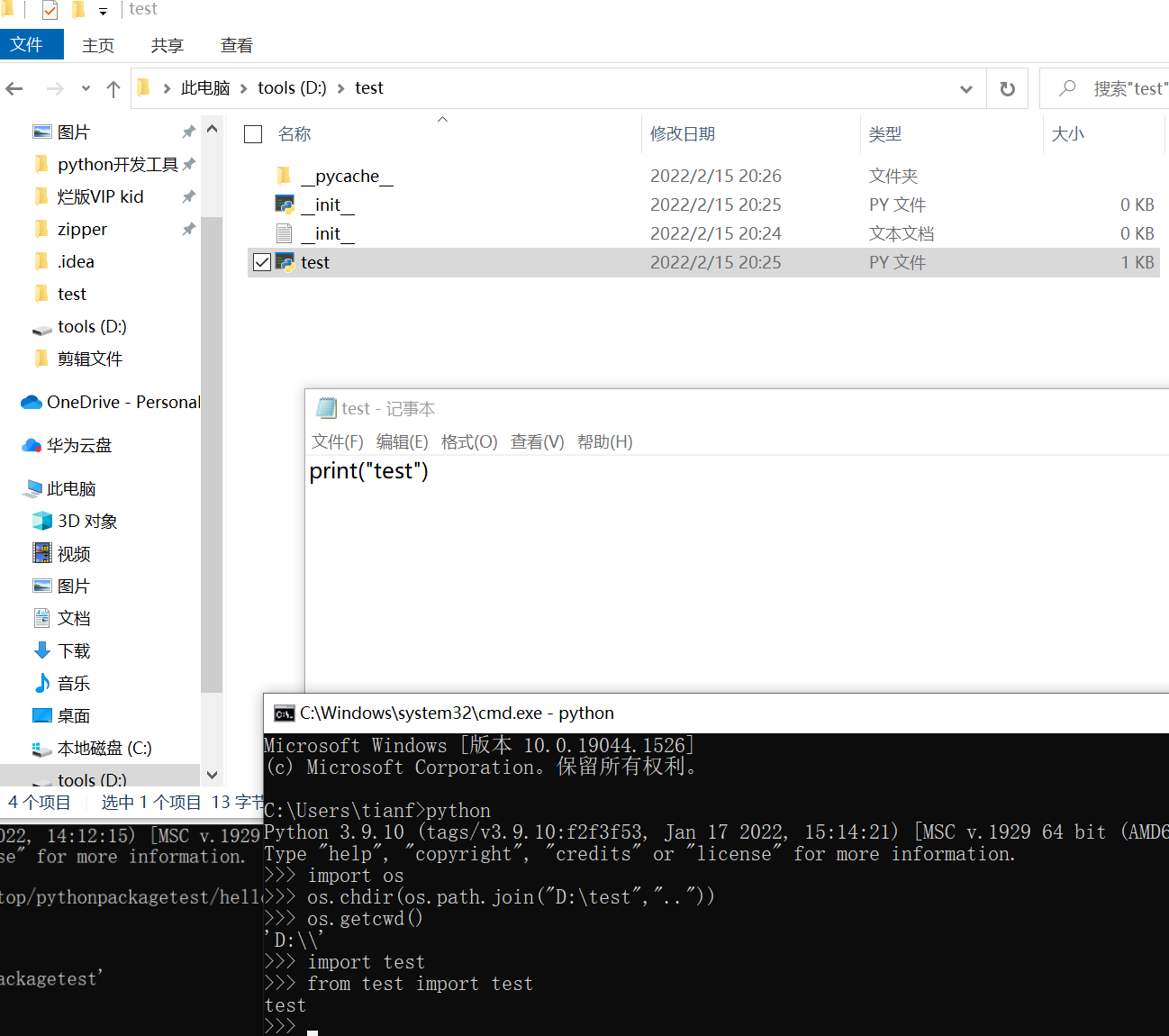This screenshot has width=1169, height=1036.
Task: Open the 共享 ribbon tab
Action: pyautogui.click(x=167, y=45)
